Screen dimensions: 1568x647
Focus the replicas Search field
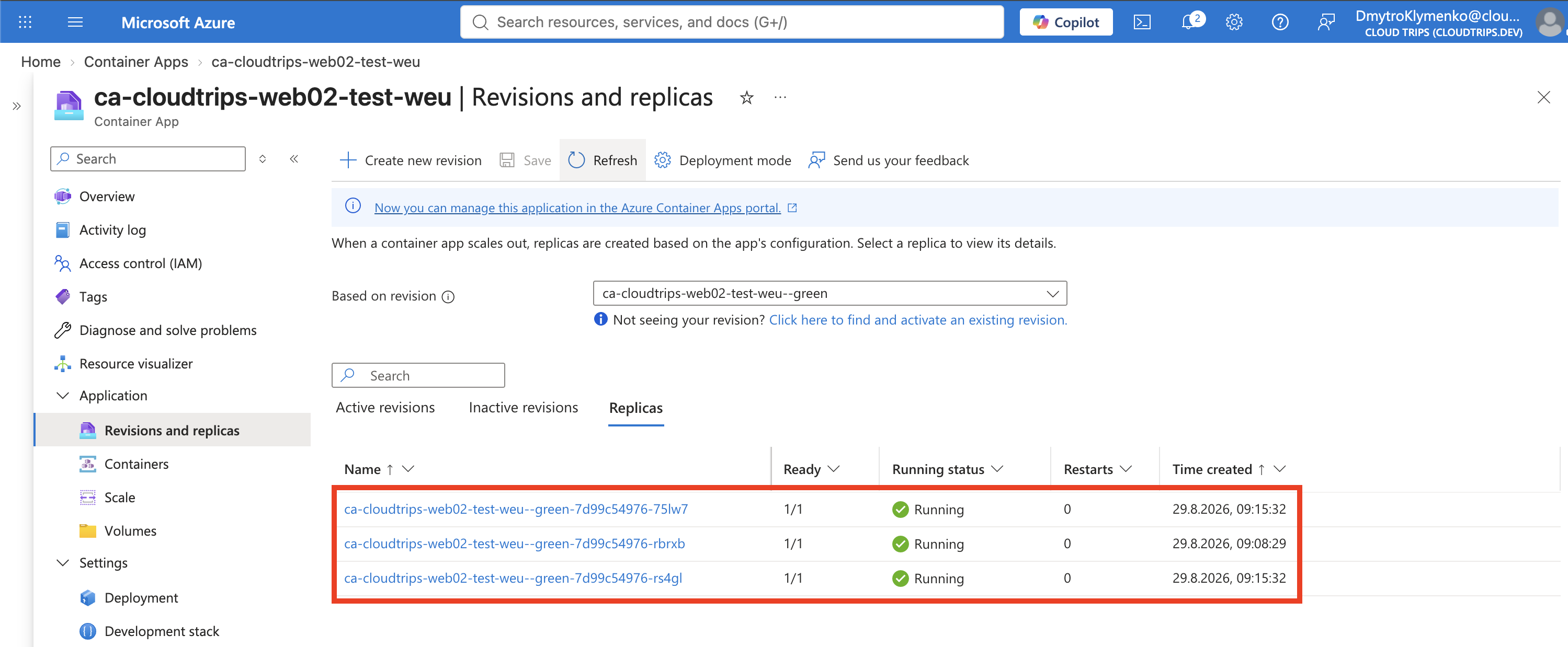pos(418,376)
